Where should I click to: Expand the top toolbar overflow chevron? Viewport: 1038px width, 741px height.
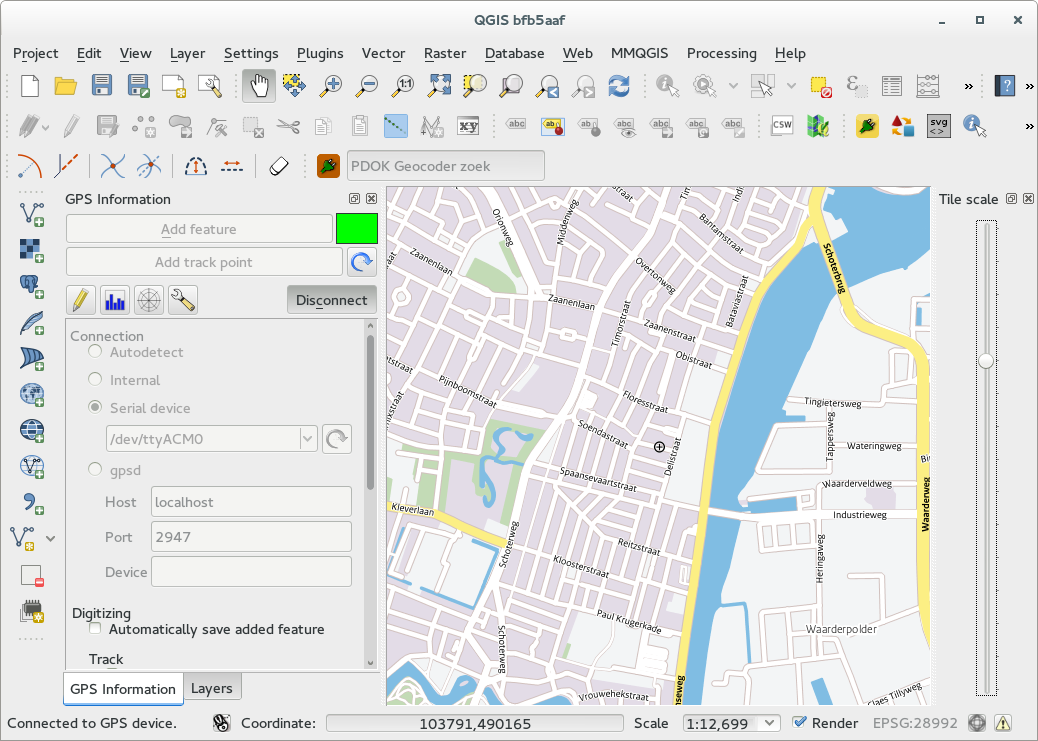[968, 86]
